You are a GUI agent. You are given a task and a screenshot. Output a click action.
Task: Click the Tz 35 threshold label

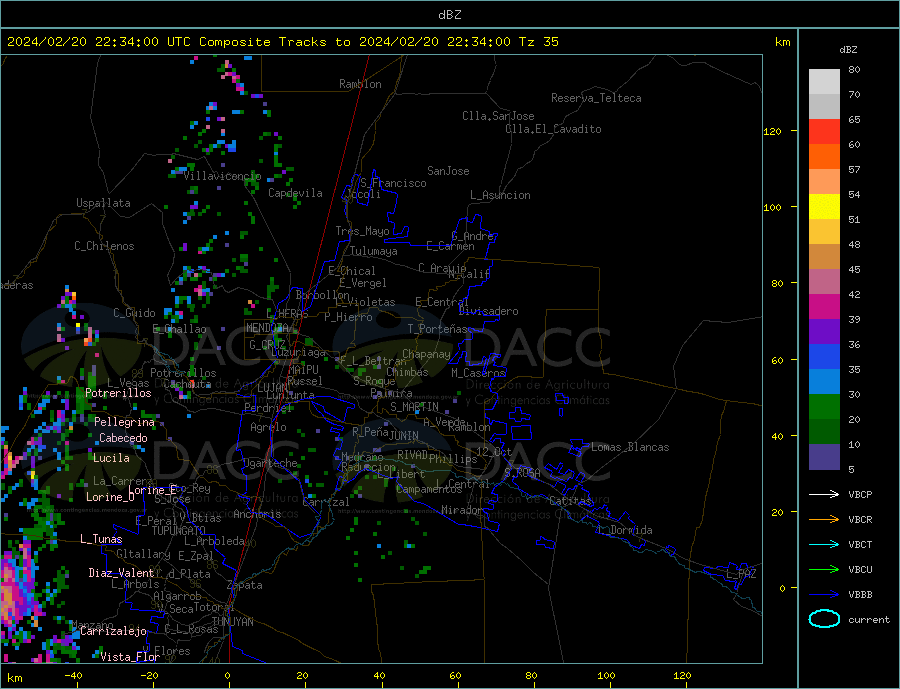coord(538,42)
